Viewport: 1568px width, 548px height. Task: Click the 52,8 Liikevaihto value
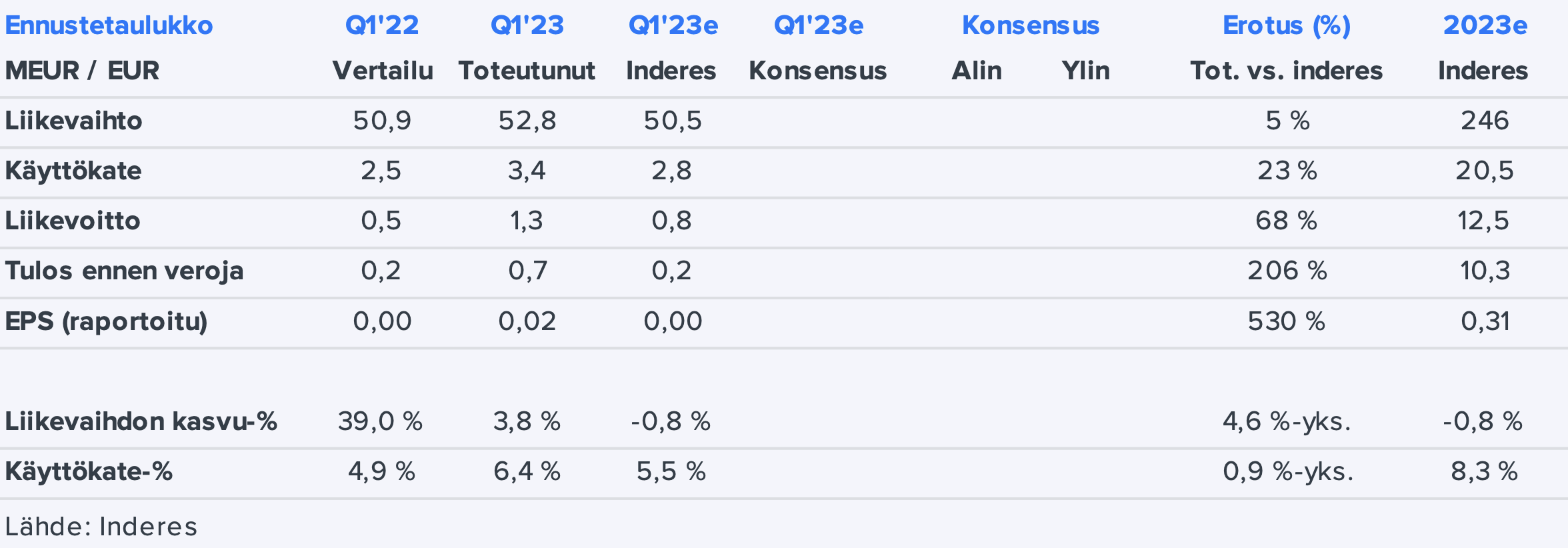pyautogui.click(x=527, y=121)
